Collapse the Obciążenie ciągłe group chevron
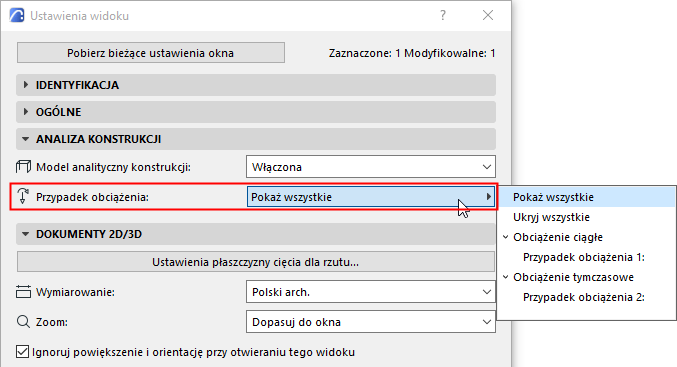The image size is (677, 367). pyautogui.click(x=506, y=237)
